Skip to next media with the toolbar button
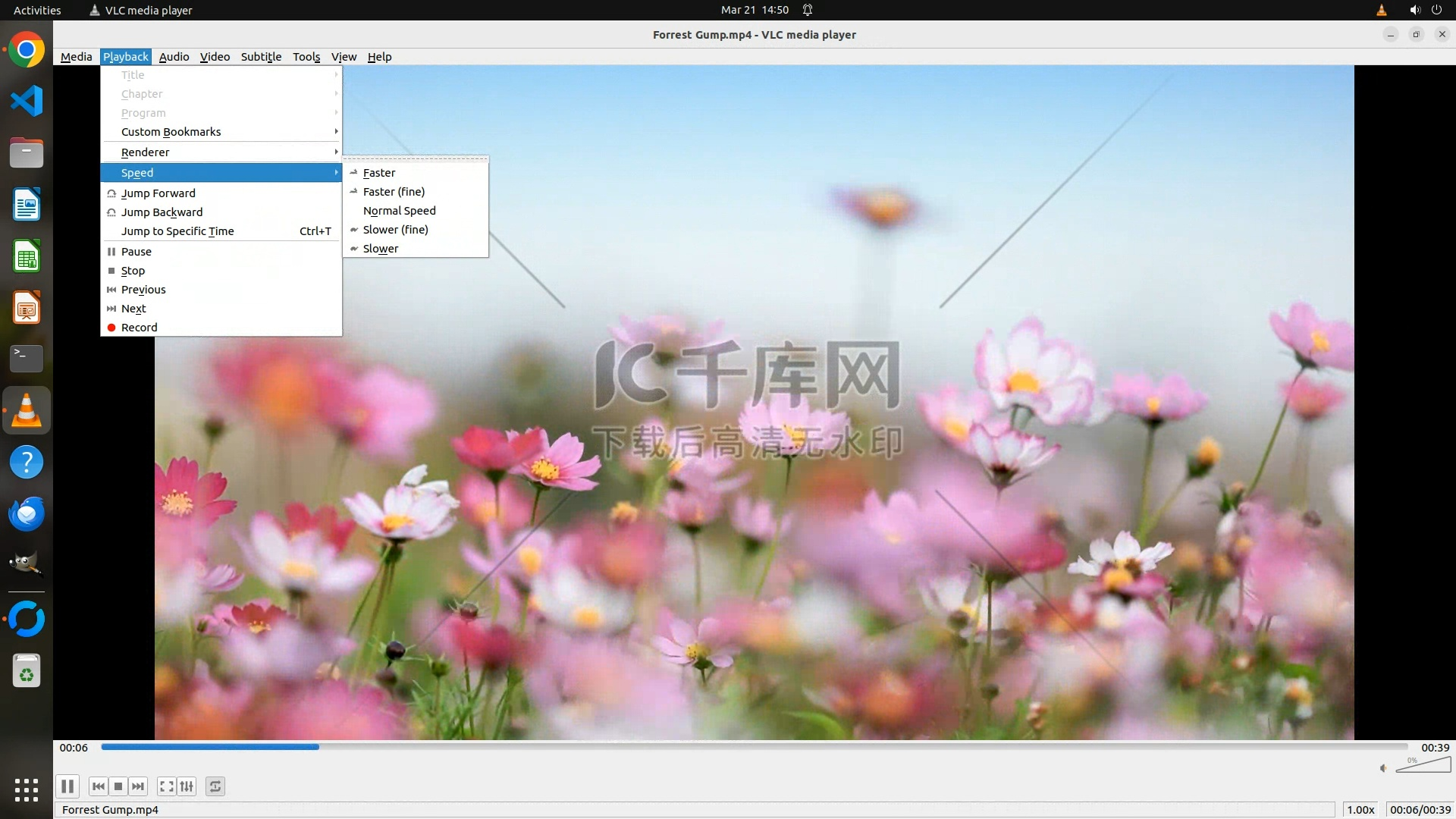The height and width of the screenshot is (819, 1456). [x=138, y=786]
